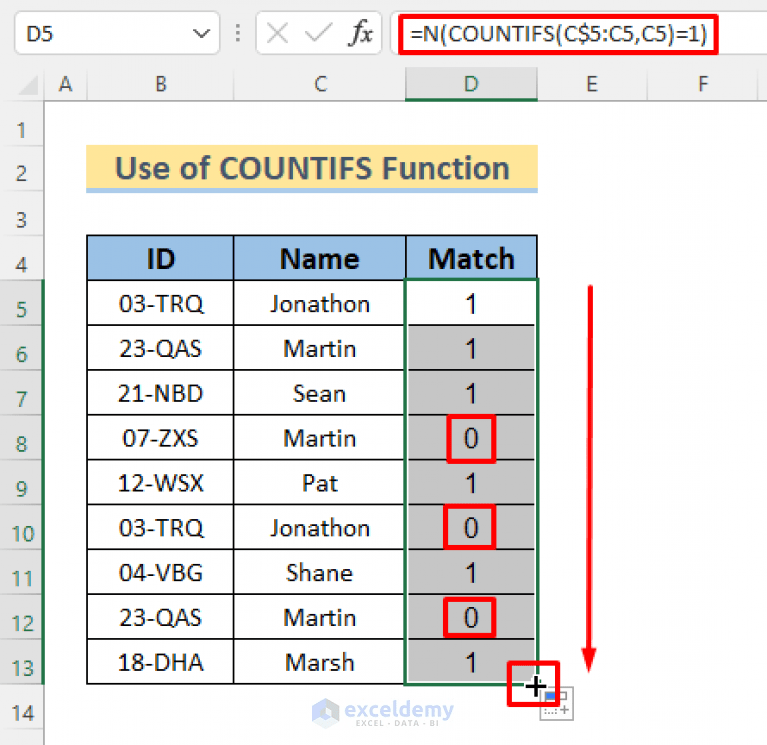The width and height of the screenshot is (767, 745).
Task: Select cell '03-TRQ' in row 10
Action: [160, 527]
